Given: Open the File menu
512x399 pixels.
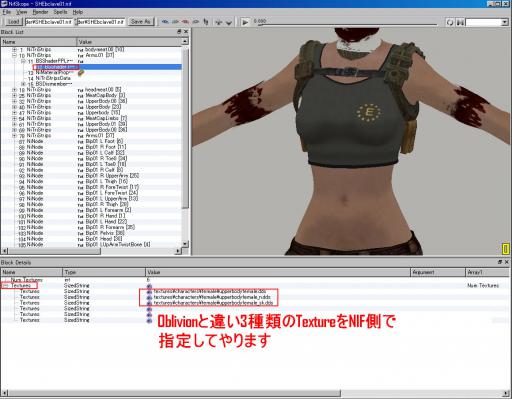Looking at the screenshot, I should pos(7,12).
